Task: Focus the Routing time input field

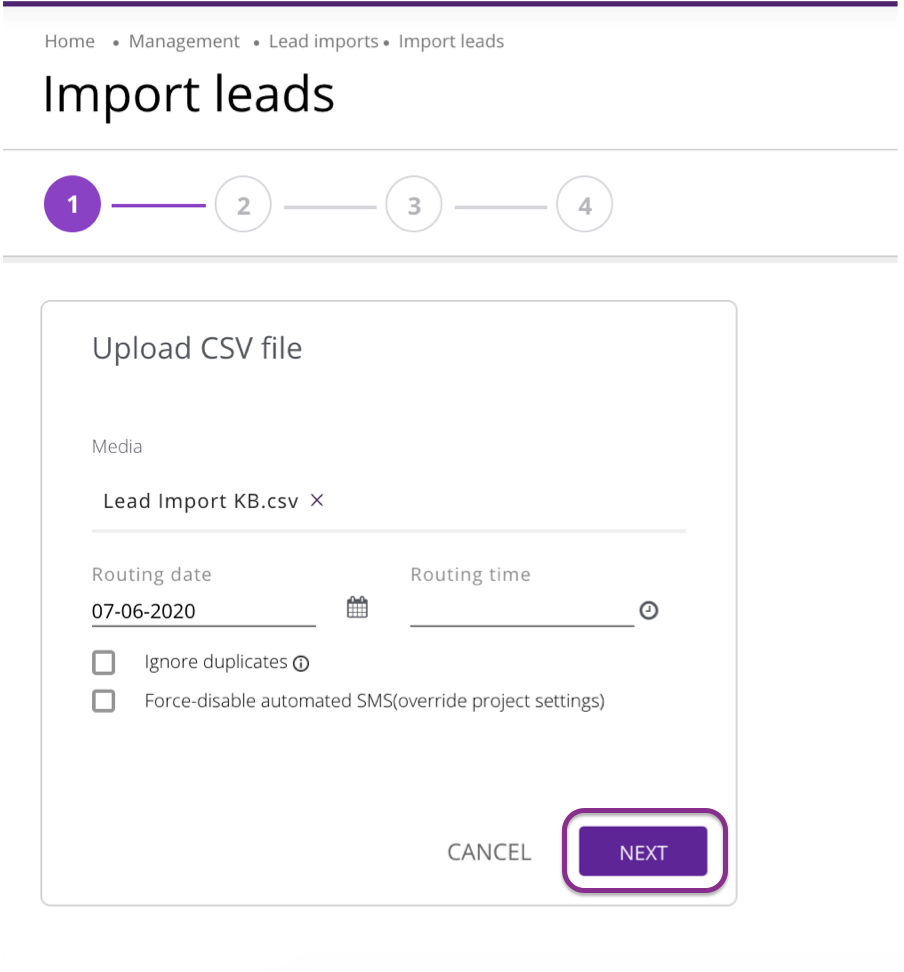Action: pyautogui.click(x=521, y=611)
